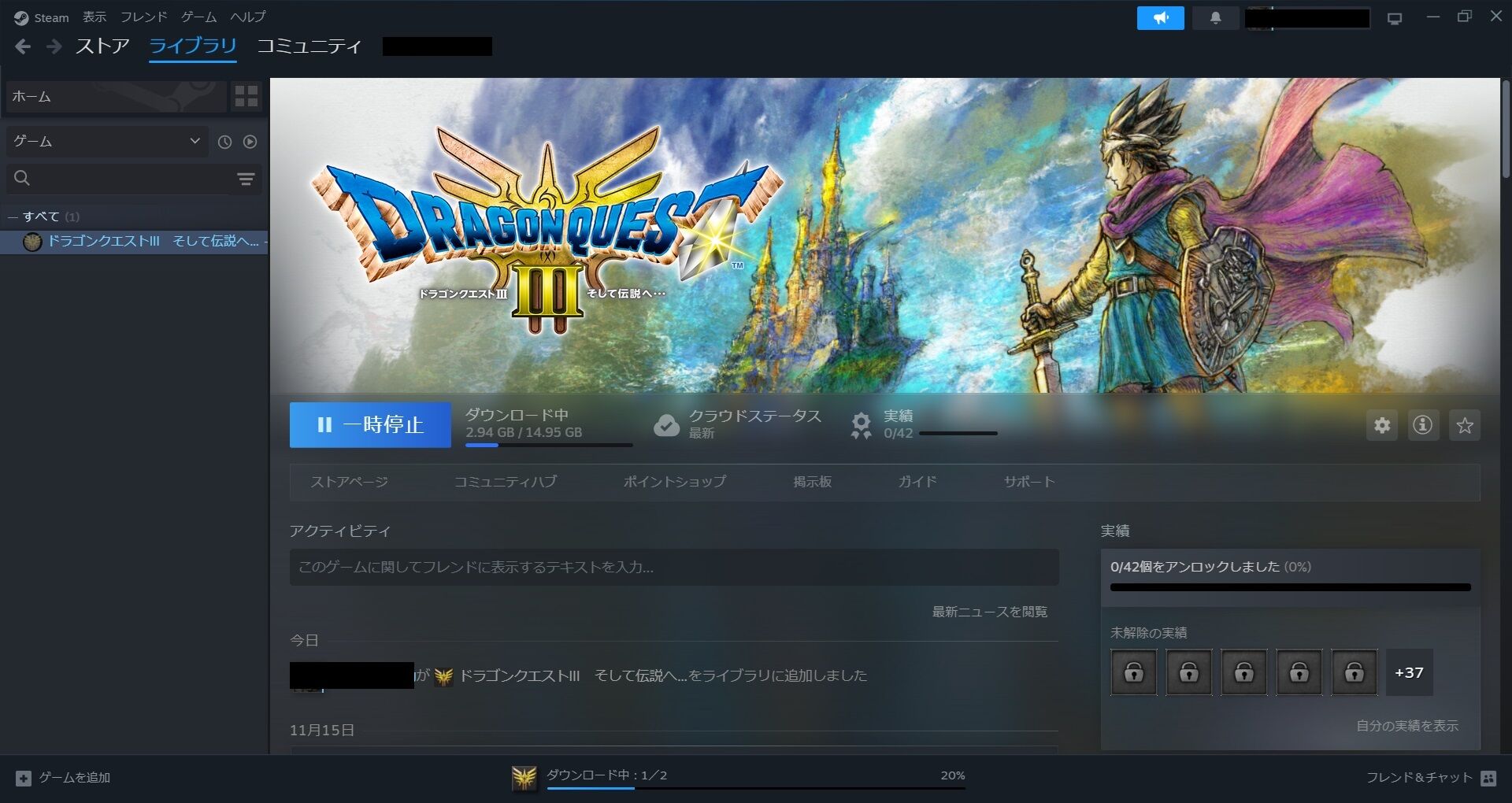This screenshot has height=803, width=1512.
Task: Sort library by recent activity clock icon
Action: click(224, 142)
